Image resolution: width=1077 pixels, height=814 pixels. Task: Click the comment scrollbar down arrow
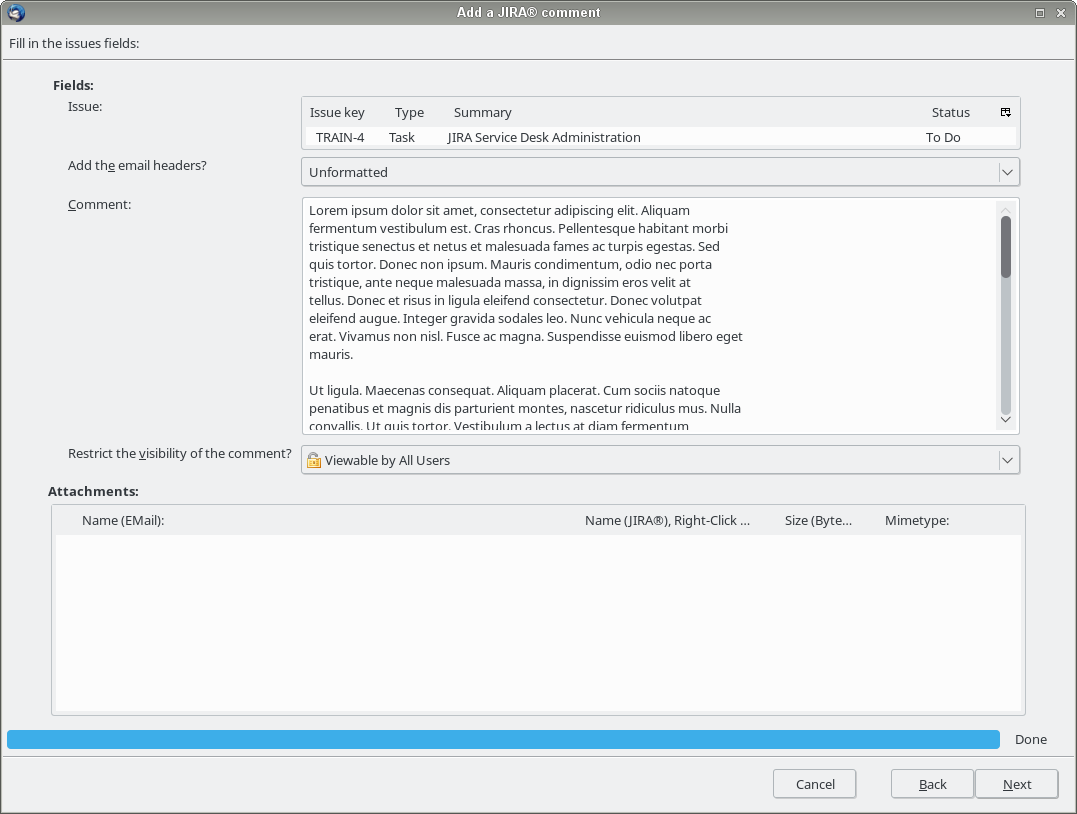[x=1006, y=419]
